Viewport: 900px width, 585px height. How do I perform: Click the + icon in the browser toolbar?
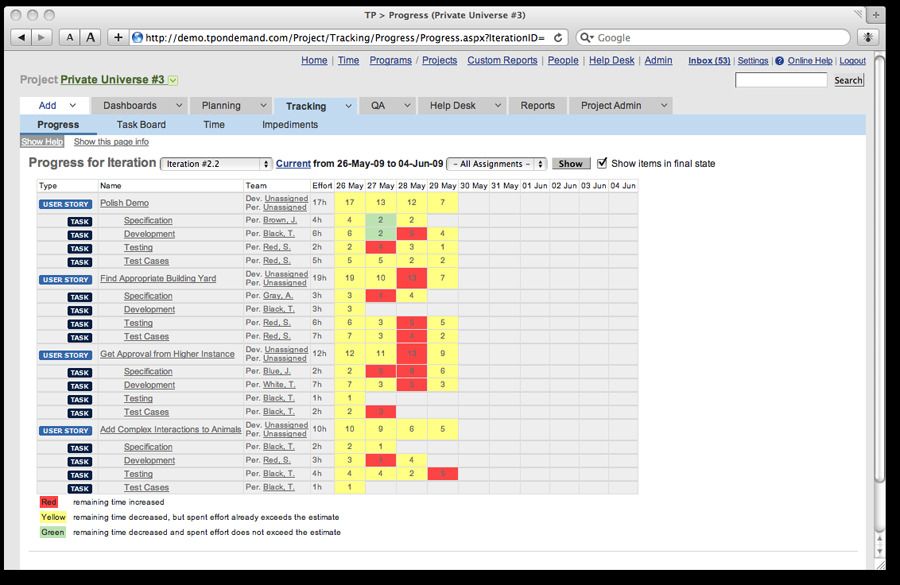120,36
